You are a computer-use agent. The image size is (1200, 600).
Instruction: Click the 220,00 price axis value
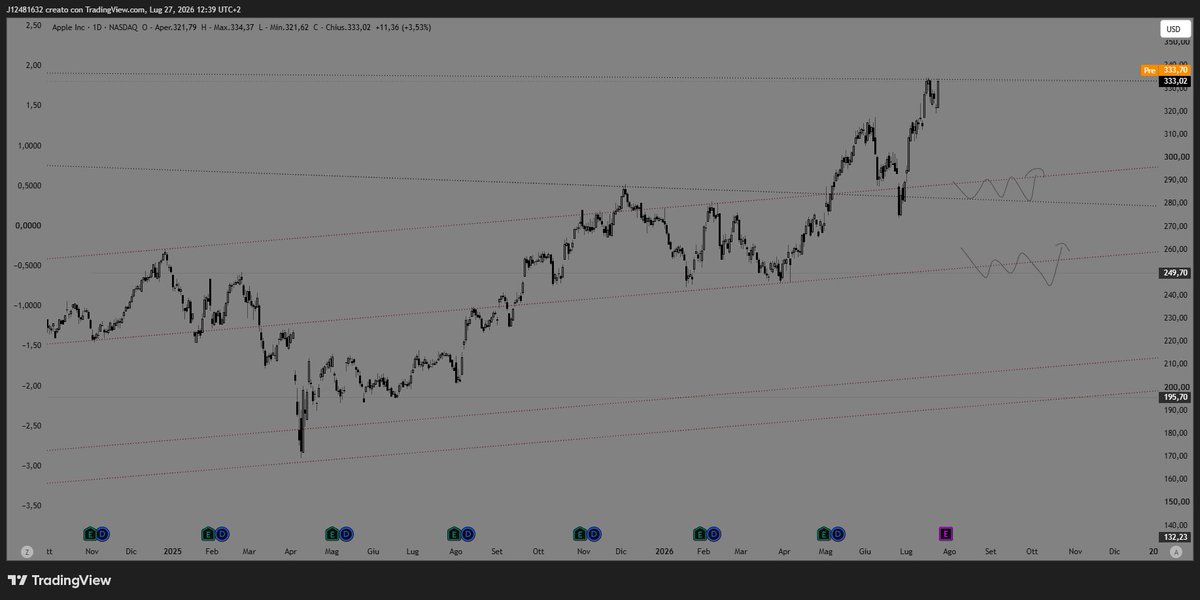pyautogui.click(x=1174, y=341)
